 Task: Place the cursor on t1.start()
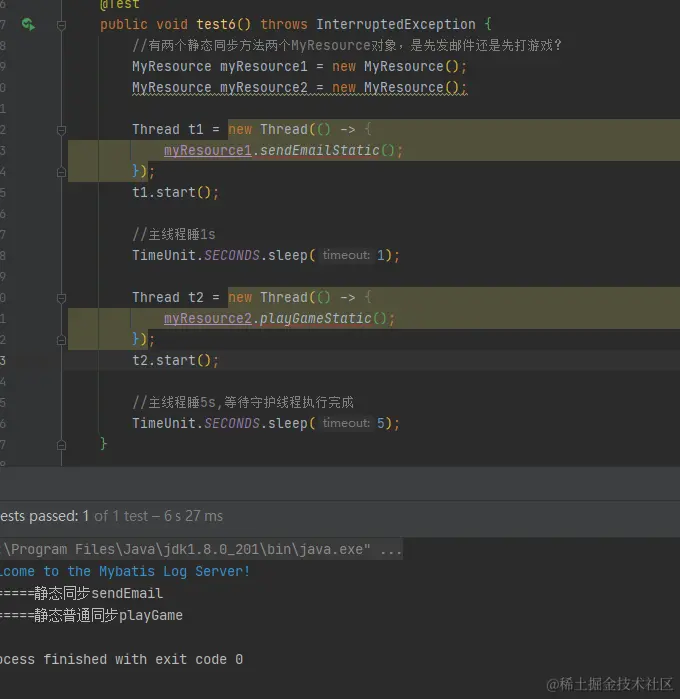[x=175, y=193]
